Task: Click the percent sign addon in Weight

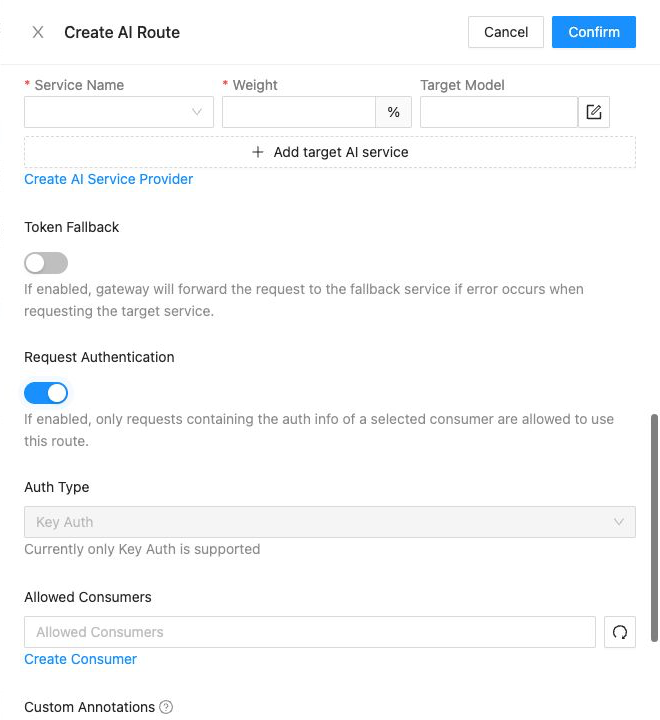Action: coord(393,112)
